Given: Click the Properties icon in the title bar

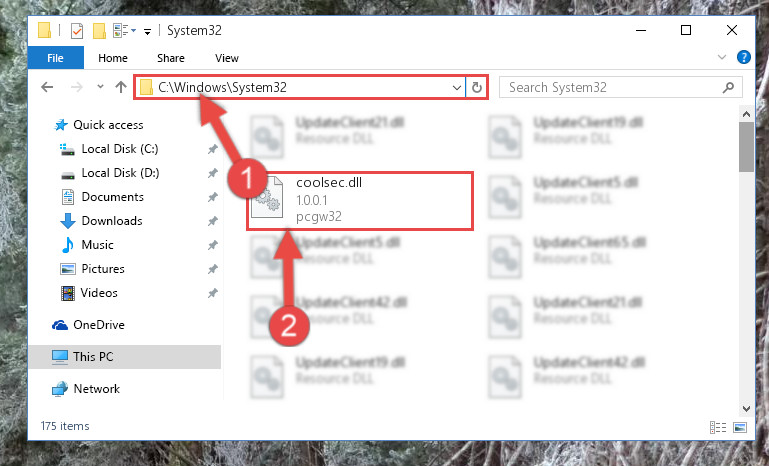Looking at the screenshot, I should pos(77,30).
